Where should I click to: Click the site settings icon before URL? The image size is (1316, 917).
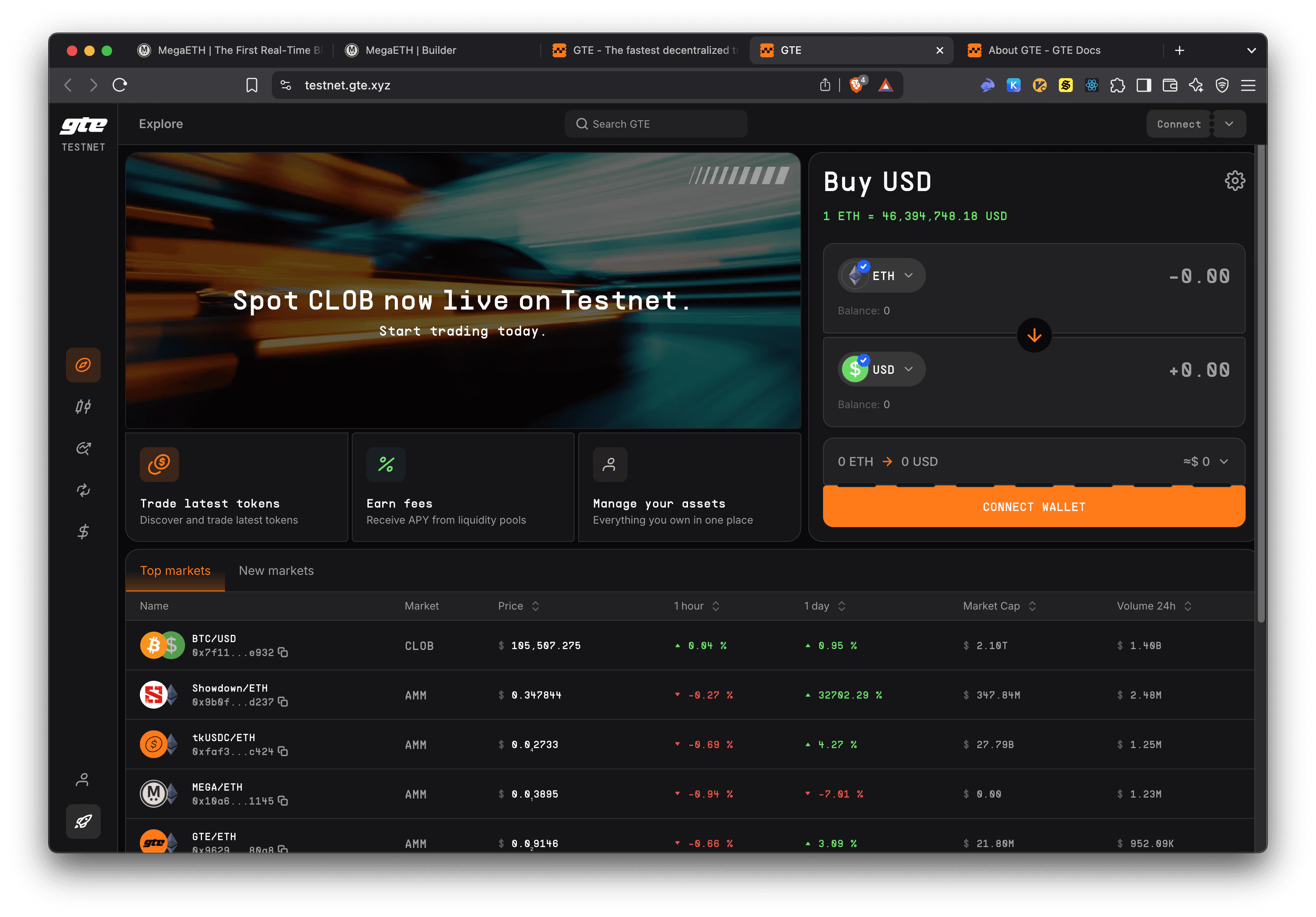[x=285, y=85]
